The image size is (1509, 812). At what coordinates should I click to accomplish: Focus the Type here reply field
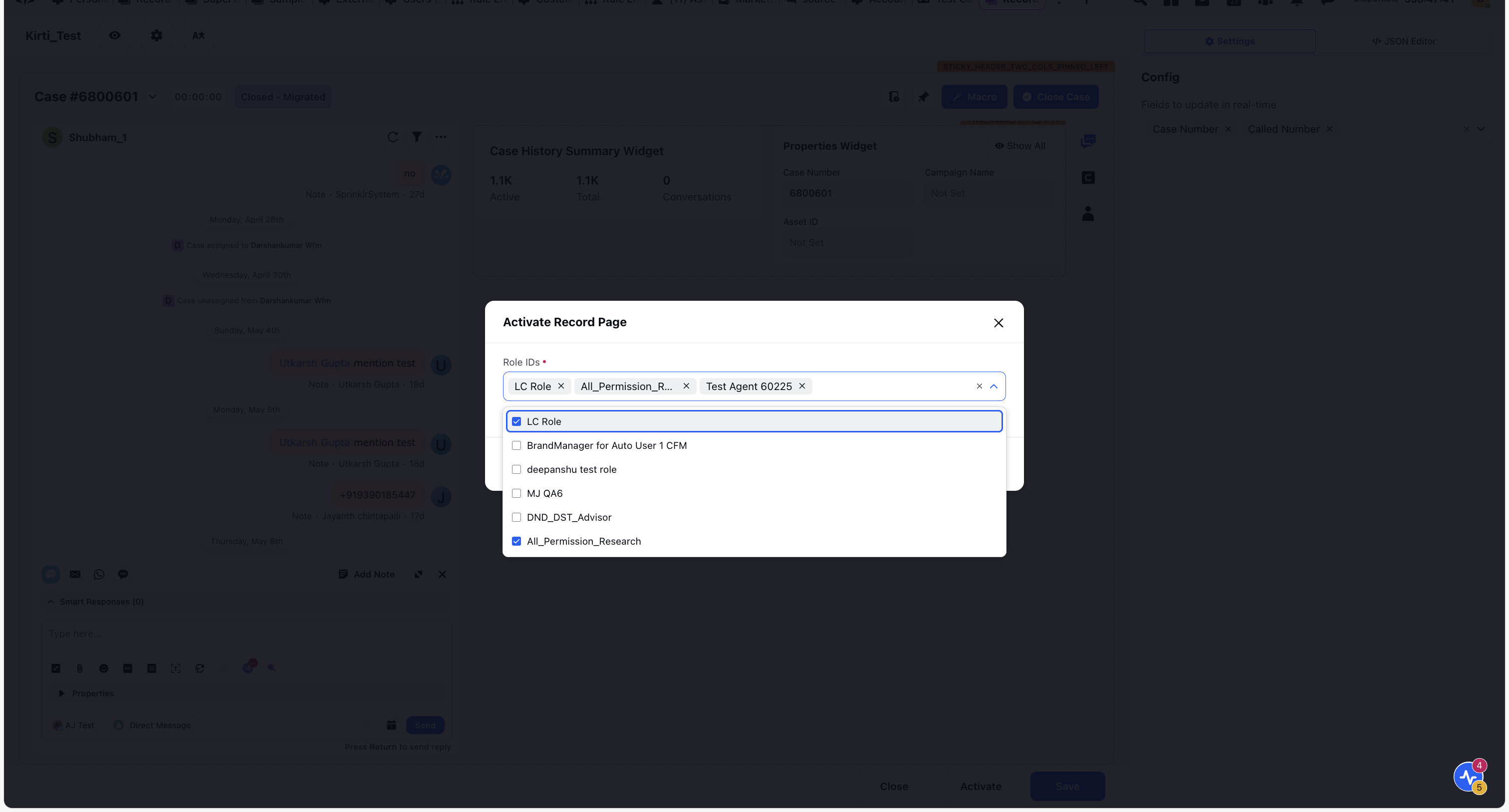(x=246, y=634)
